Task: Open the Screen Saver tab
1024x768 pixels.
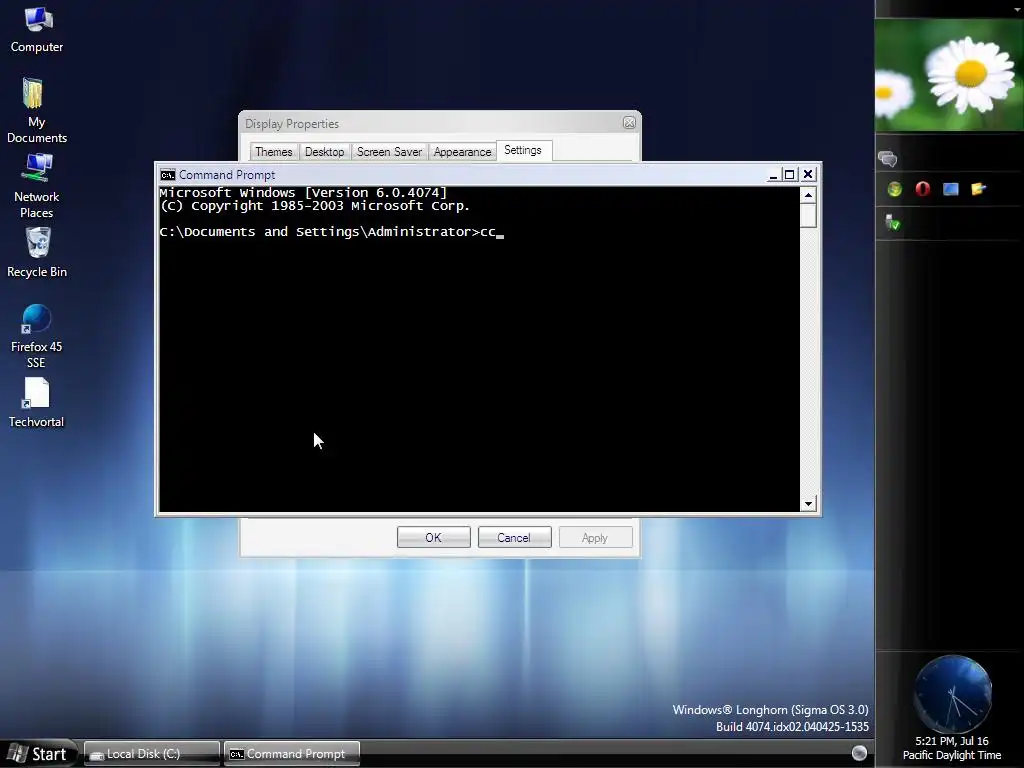Action: pos(389,152)
